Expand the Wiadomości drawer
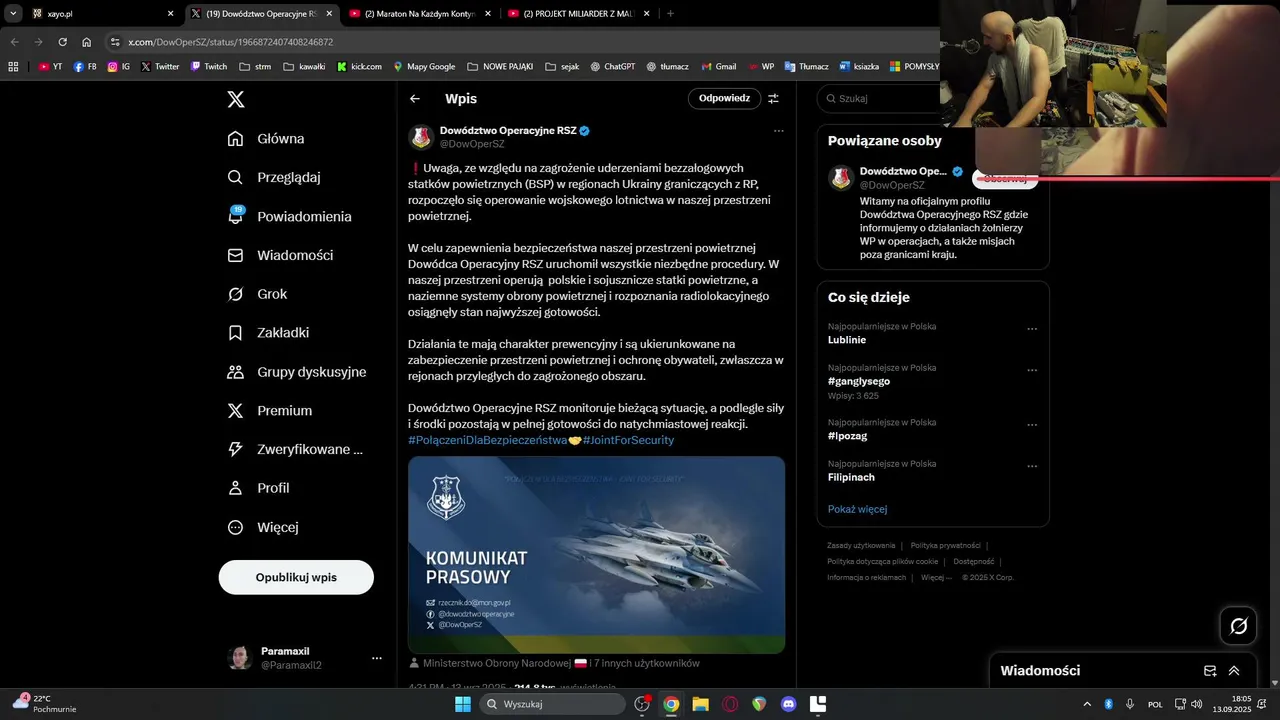 click(1234, 671)
